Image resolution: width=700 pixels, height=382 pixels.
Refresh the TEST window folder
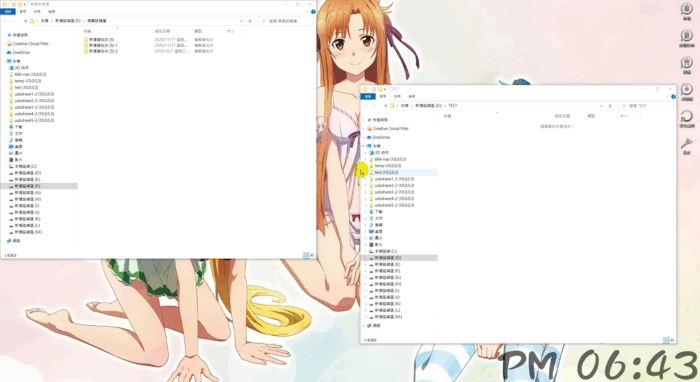[610, 106]
